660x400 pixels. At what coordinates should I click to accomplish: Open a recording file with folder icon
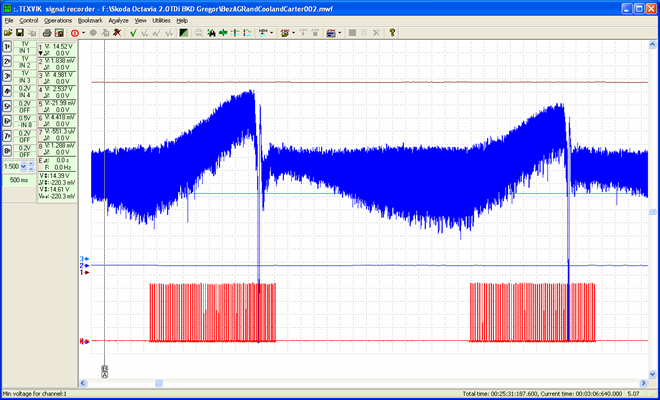pyautogui.click(x=8, y=33)
